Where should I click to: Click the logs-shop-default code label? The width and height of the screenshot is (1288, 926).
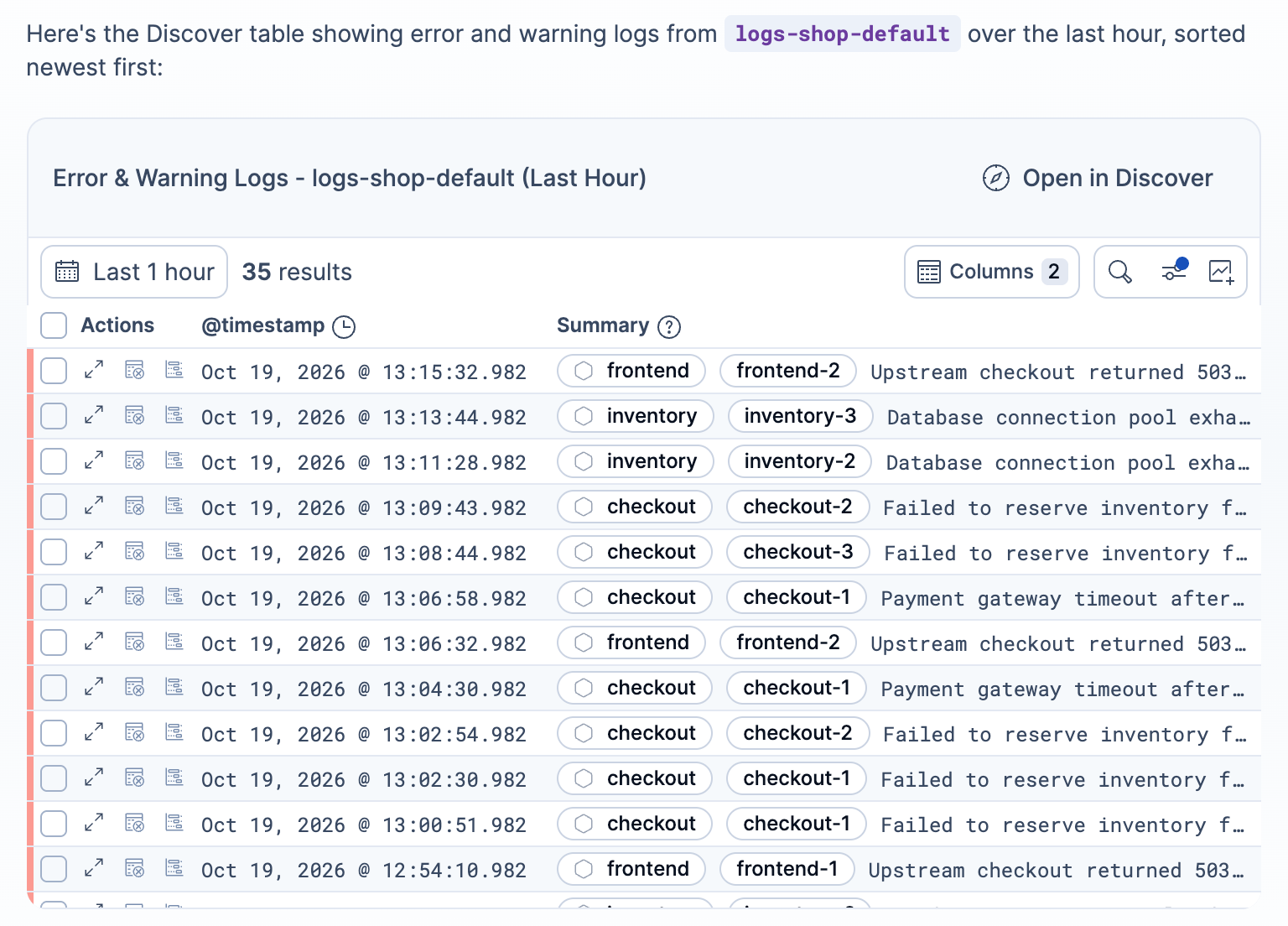click(x=843, y=34)
